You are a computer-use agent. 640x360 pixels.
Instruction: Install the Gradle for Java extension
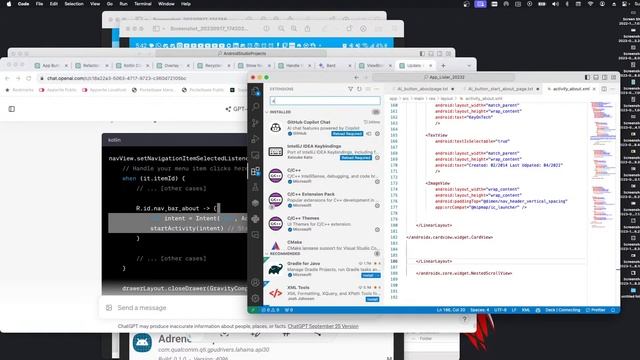(x=368, y=276)
